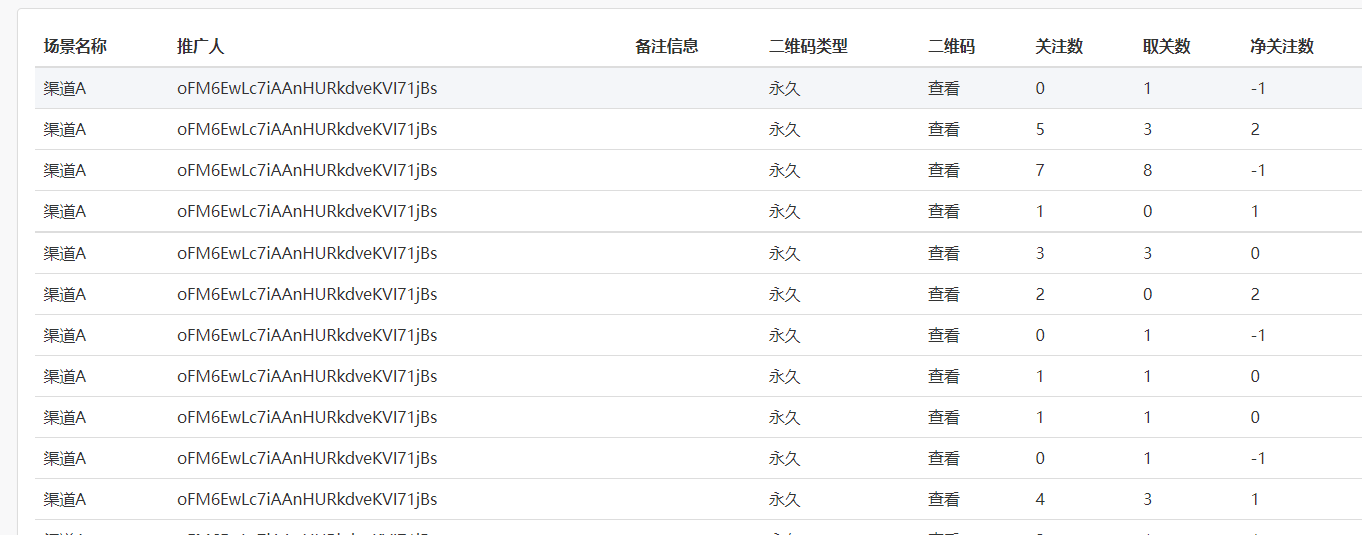This screenshot has width=1362, height=535.
Task: Click 渠道A in the row with 关注数 5
Action: coord(65,129)
